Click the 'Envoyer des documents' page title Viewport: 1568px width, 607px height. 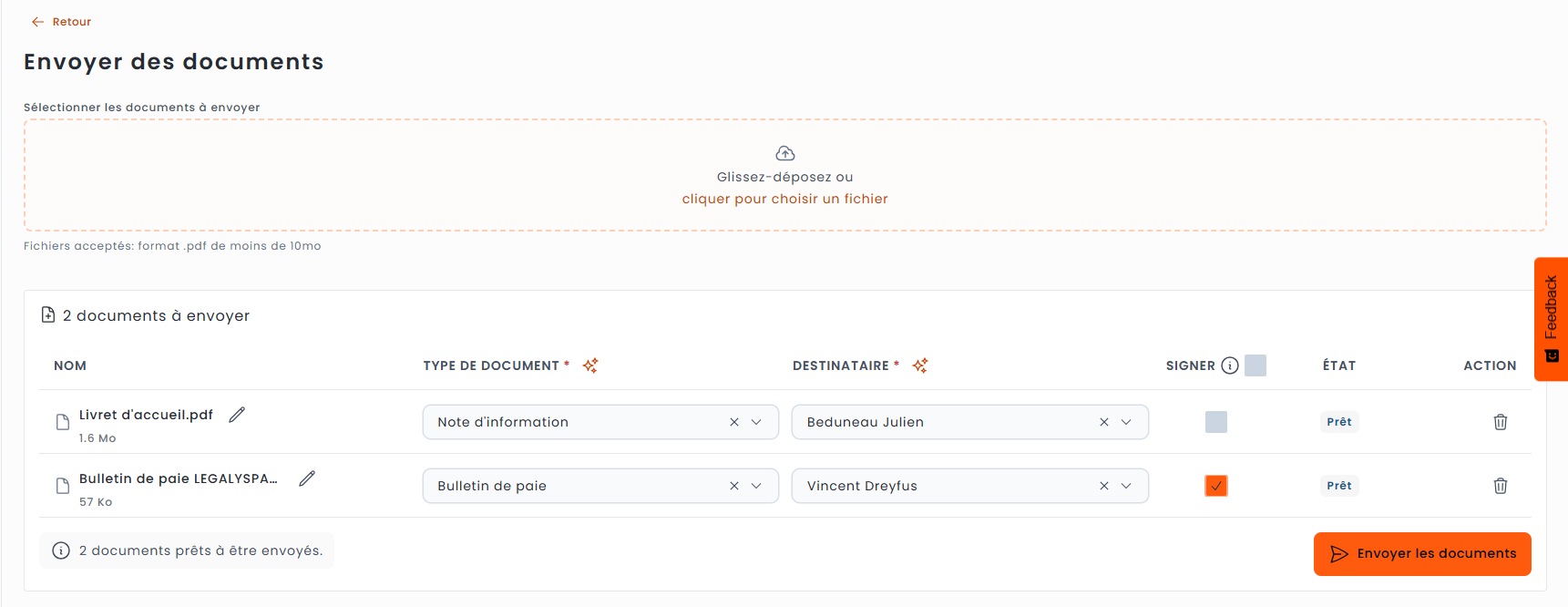click(174, 62)
